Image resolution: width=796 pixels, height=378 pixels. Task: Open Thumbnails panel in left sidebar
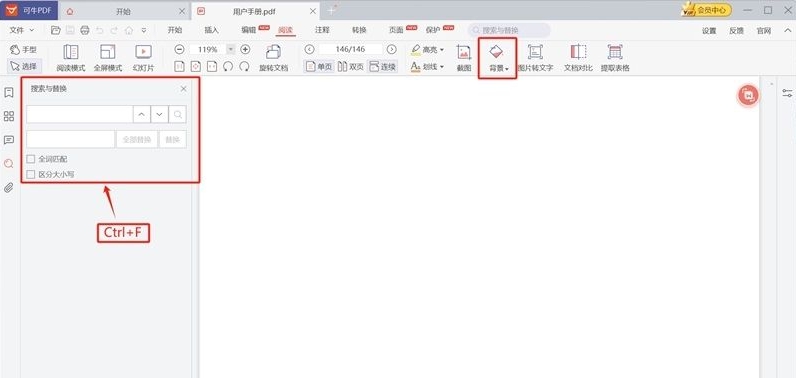9,116
